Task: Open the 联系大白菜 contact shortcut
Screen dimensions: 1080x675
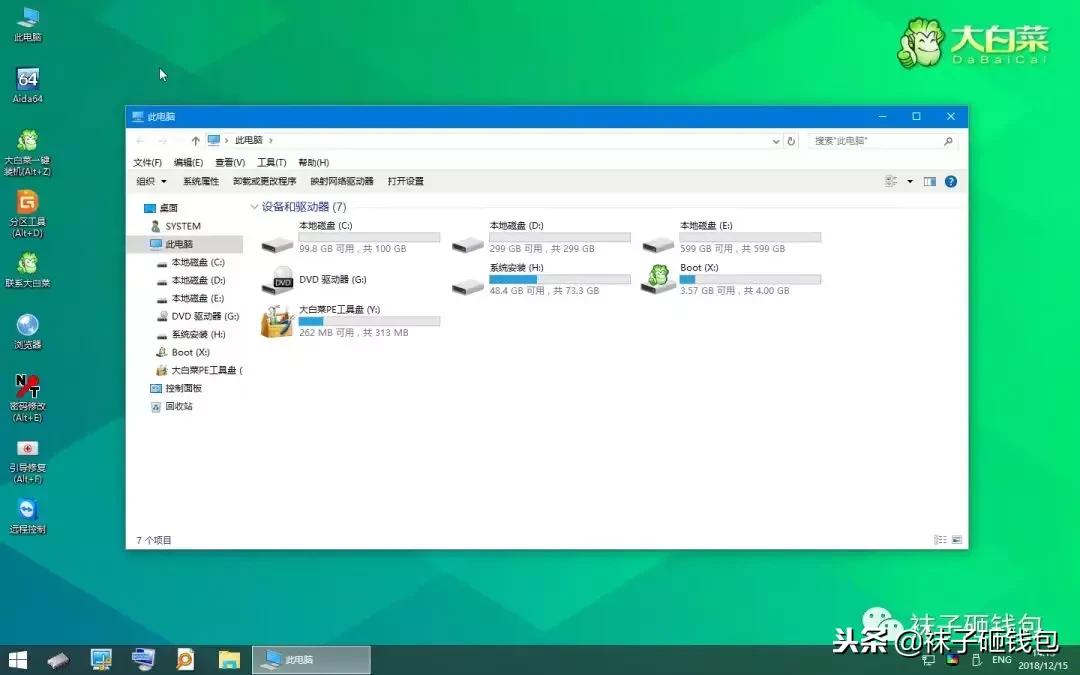Action: 27,268
